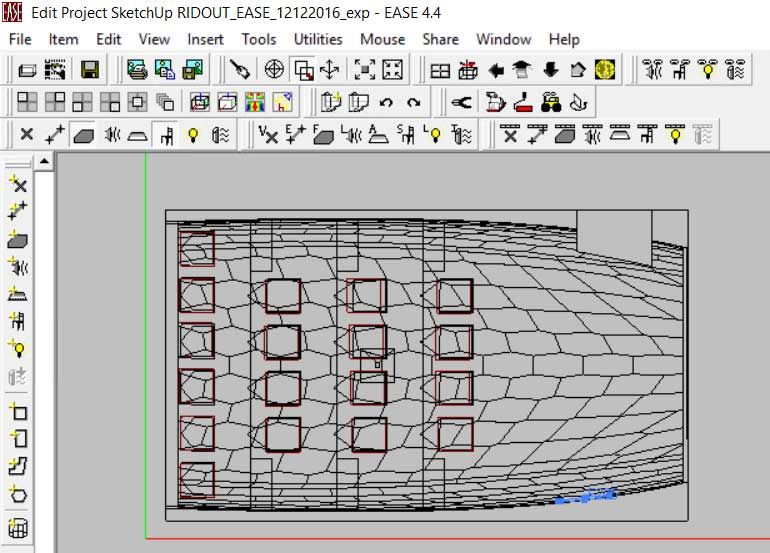Click the insert face icon in left sidebar
The image size is (770, 553).
(x=18, y=239)
